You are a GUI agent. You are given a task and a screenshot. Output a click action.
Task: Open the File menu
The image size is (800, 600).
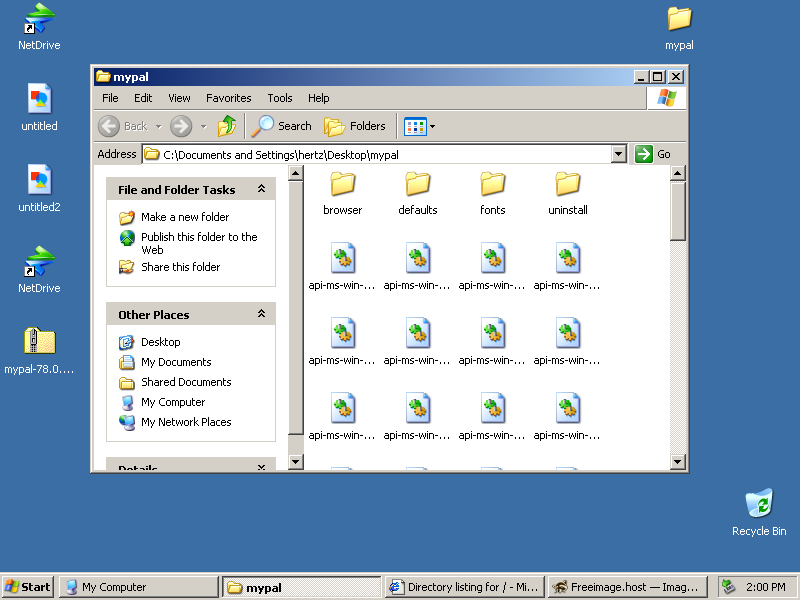[x=110, y=98]
